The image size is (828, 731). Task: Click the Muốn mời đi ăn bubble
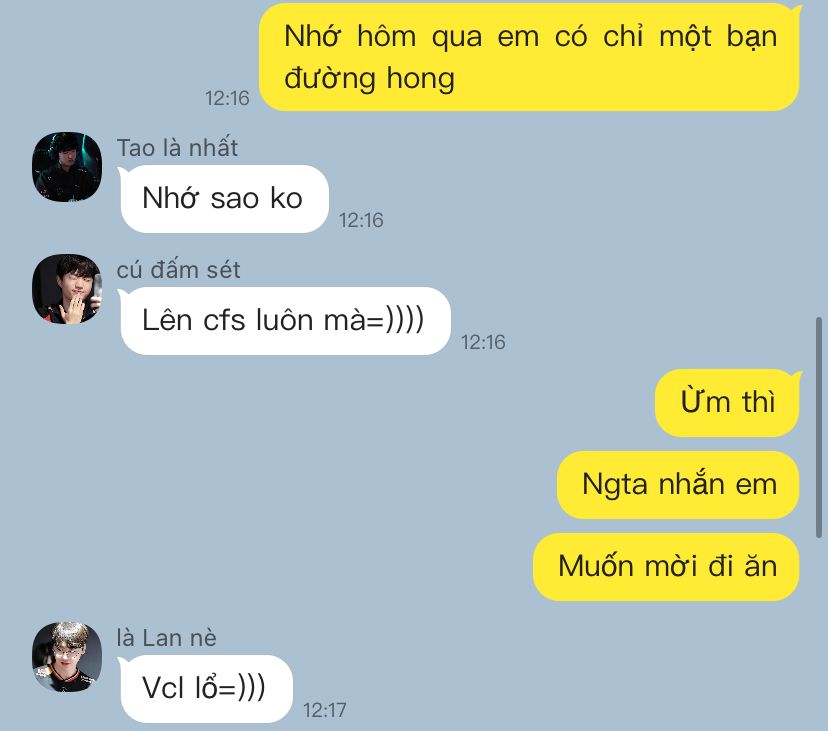(666, 567)
